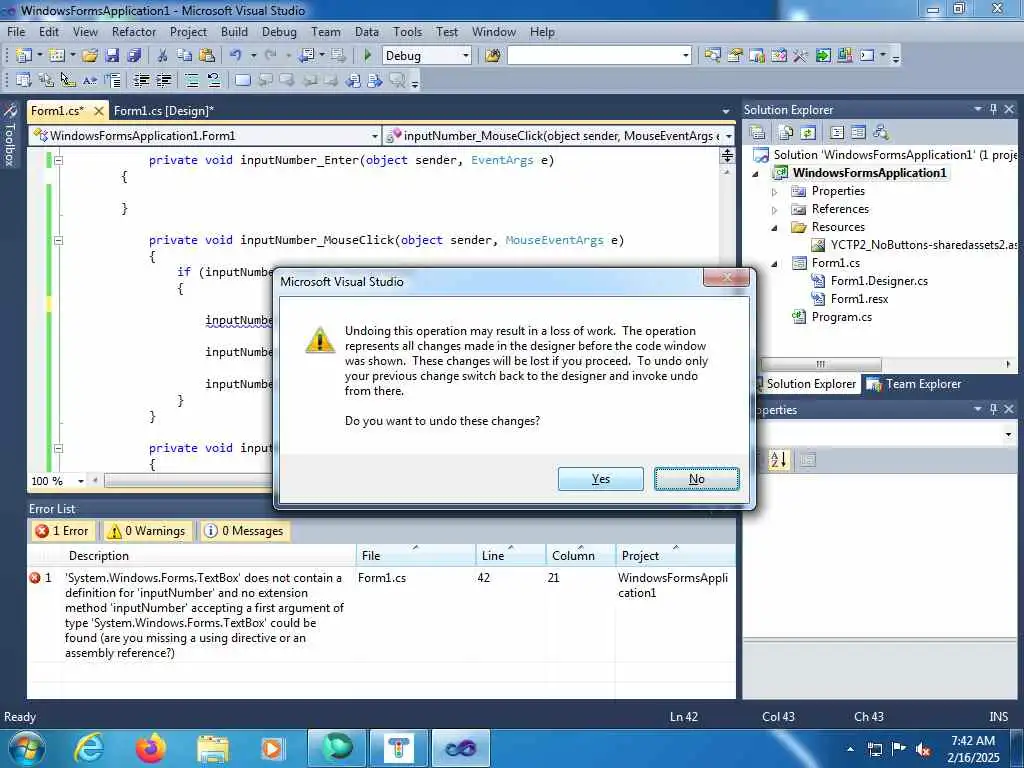Open the Tools menu
This screenshot has width=1024, height=768.
(408, 31)
